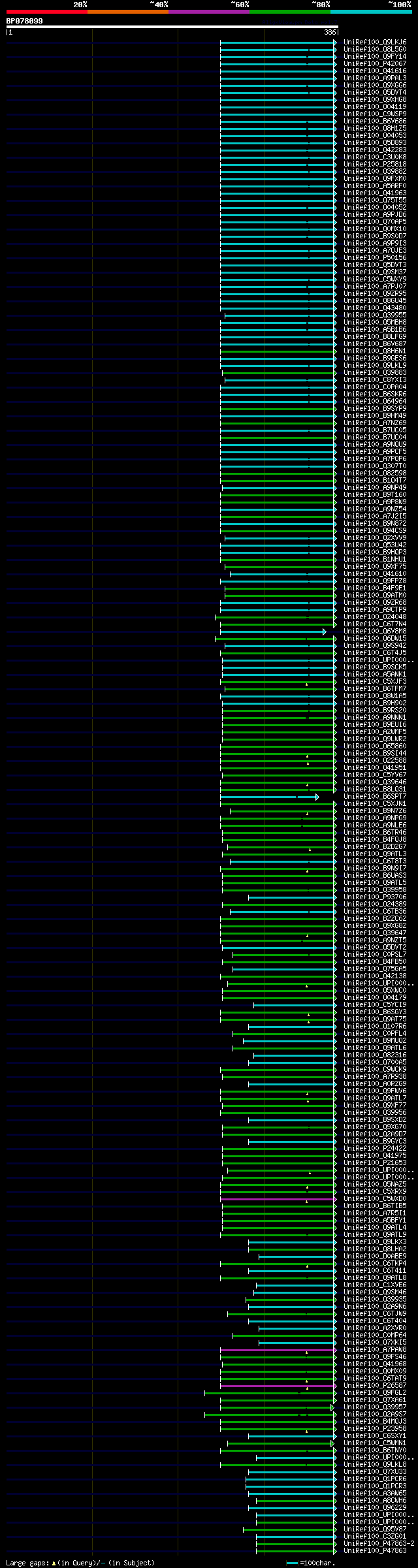This screenshot has height=1568, width=418.
Task: Click the purple alignment bar for UniRef100_P26587
Action: [278, 1386]
